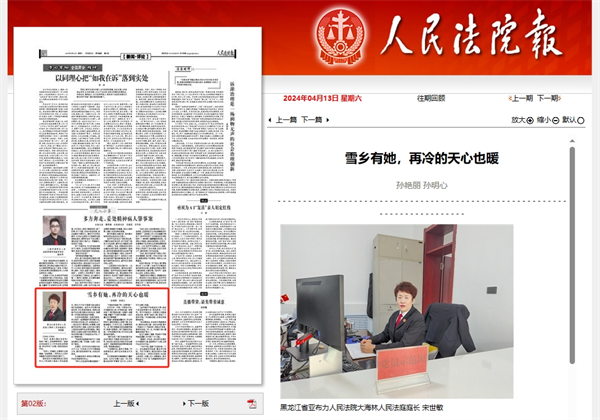Open the highlighted 雪乡有她 article on page thumbnail
Image resolution: width=600 pixels, height=420 pixels.
101,329
